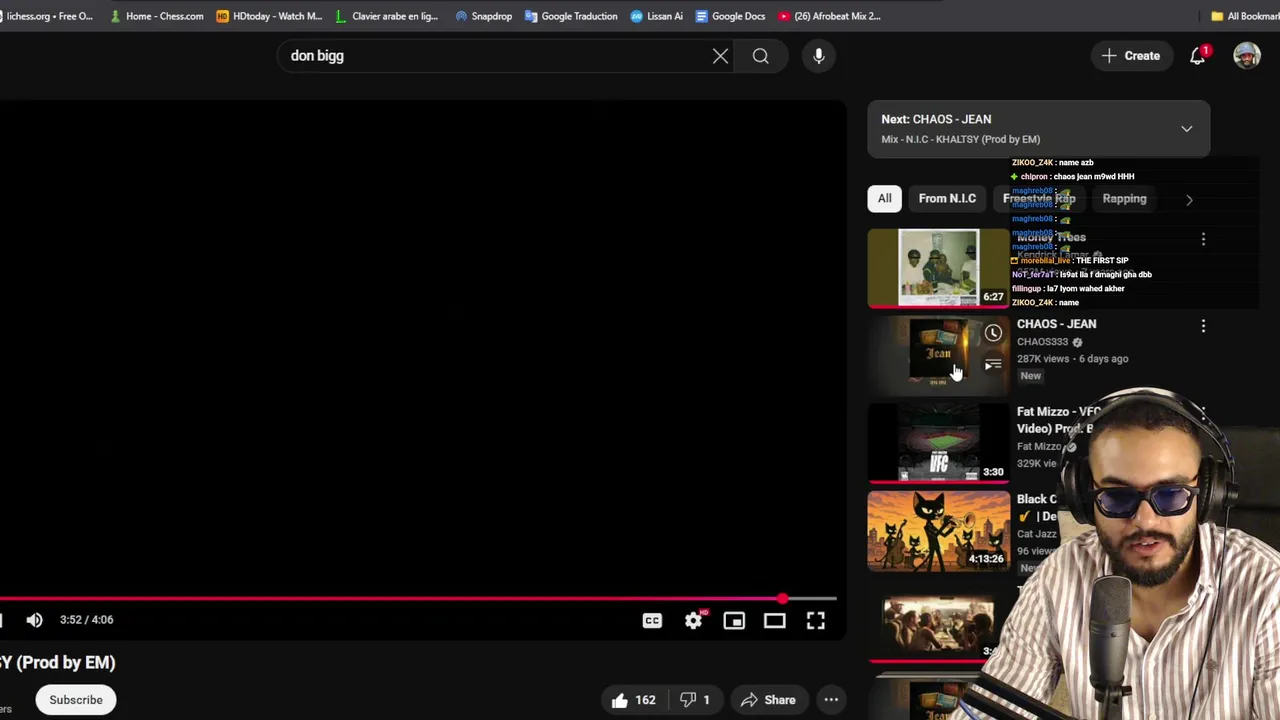The image size is (1280, 720).
Task: Switch to miniplayer mode
Action: (x=734, y=621)
